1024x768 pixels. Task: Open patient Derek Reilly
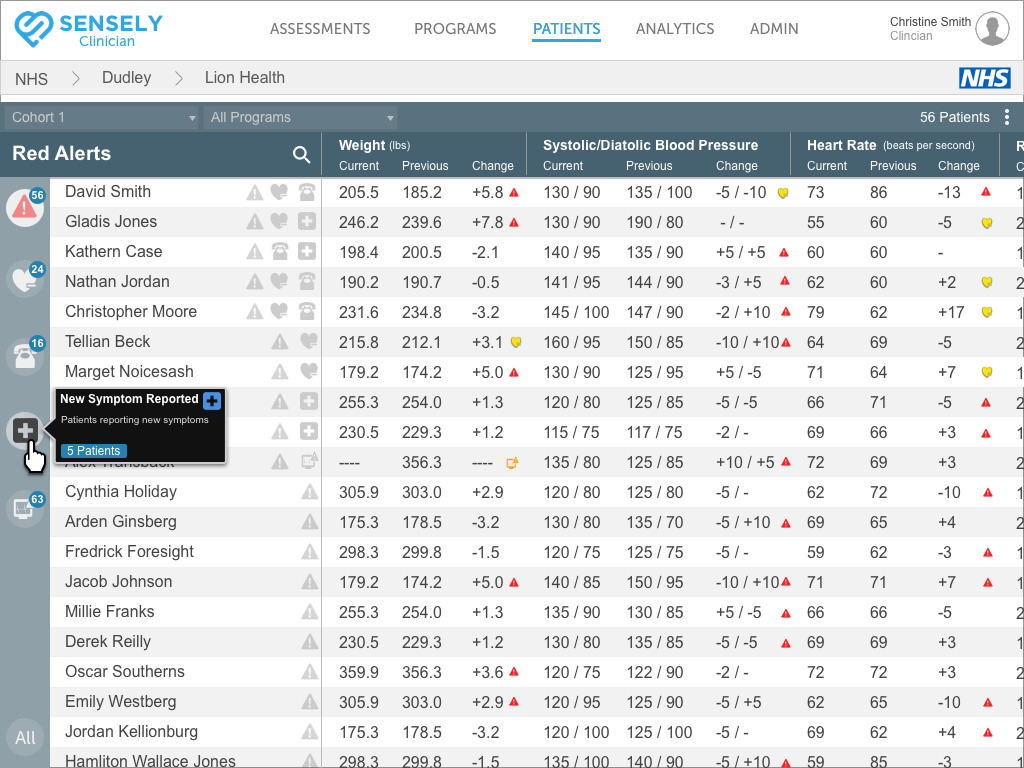108,642
